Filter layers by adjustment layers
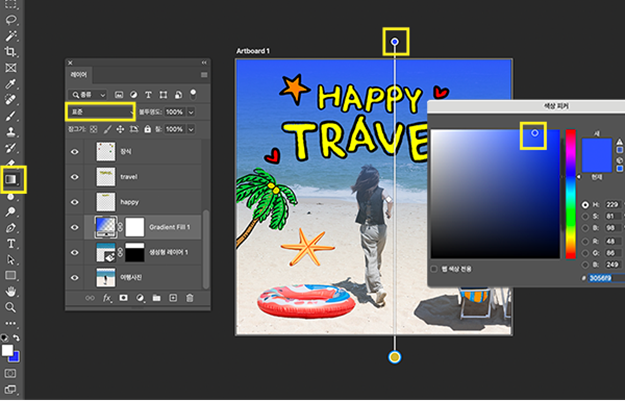This screenshot has height=401, width=625. [134, 95]
